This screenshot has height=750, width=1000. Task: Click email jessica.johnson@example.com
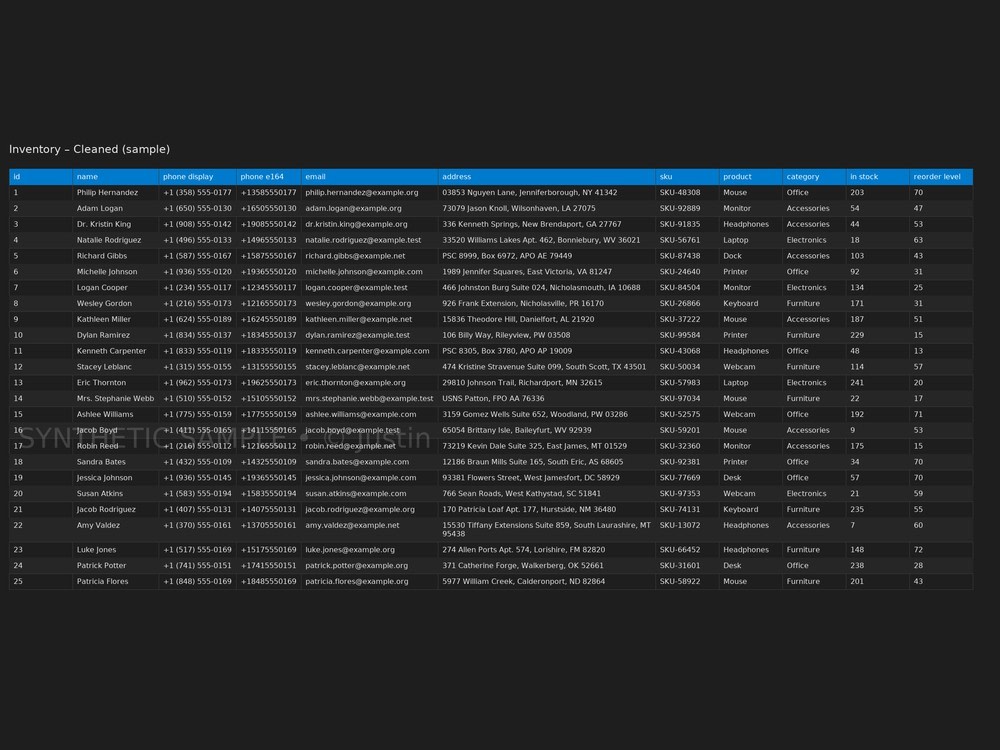[x=369, y=478]
